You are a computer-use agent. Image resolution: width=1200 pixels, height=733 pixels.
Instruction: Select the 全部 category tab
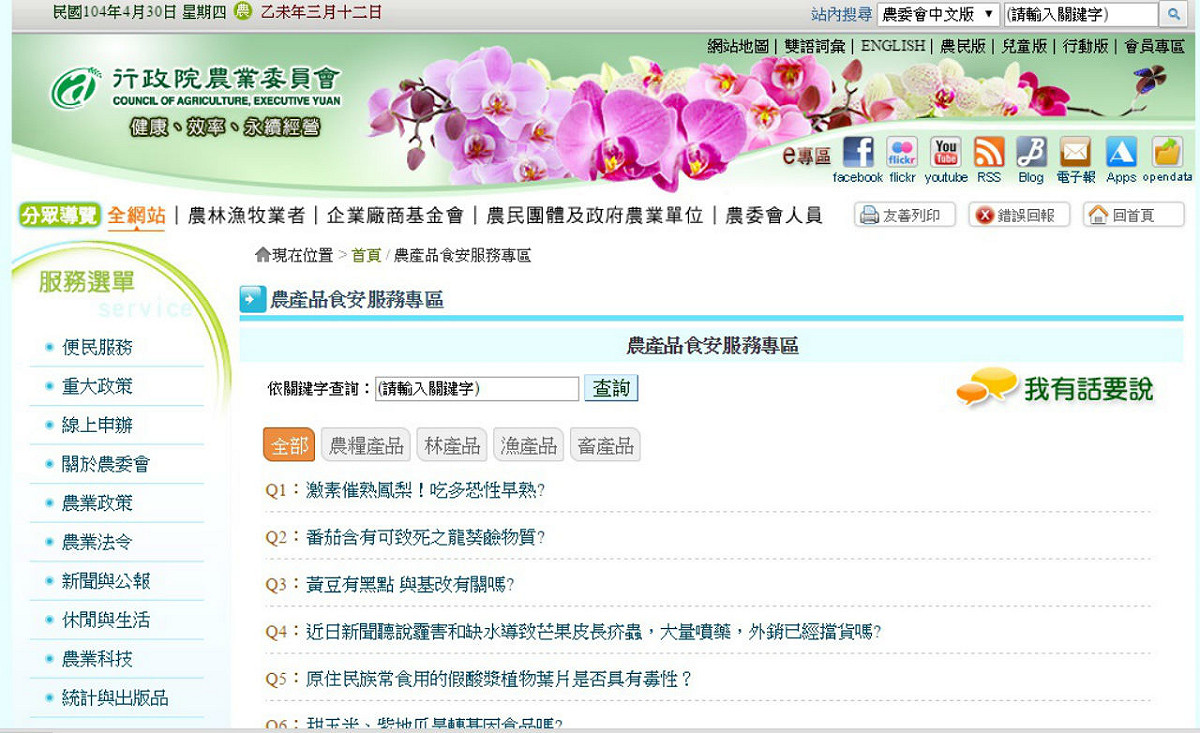coord(289,446)
